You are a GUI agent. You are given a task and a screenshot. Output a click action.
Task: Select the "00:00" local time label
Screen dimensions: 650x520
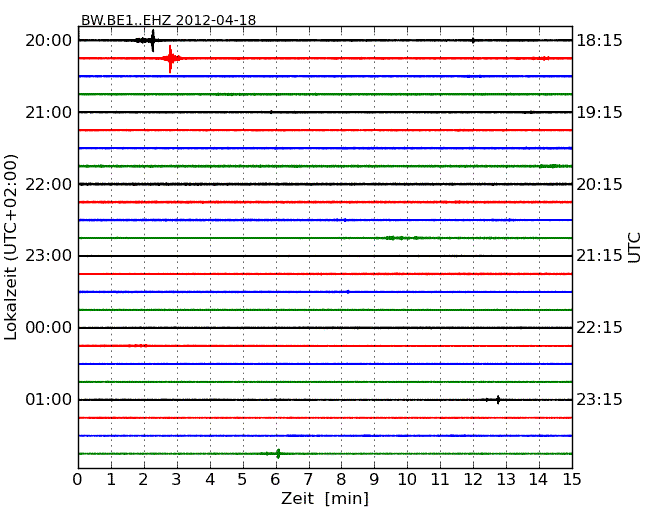(x=49, y=328)
